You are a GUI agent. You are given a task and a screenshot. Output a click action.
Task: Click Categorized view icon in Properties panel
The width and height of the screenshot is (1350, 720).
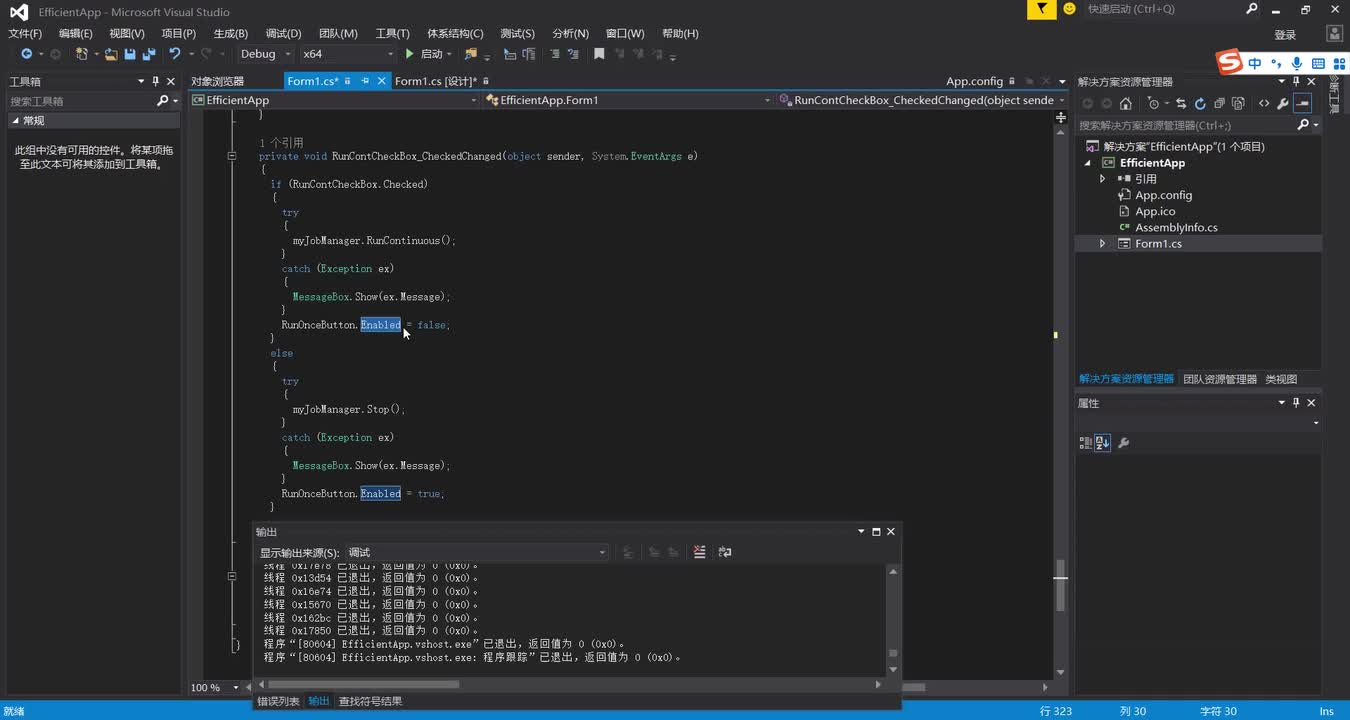point(1084,443)
